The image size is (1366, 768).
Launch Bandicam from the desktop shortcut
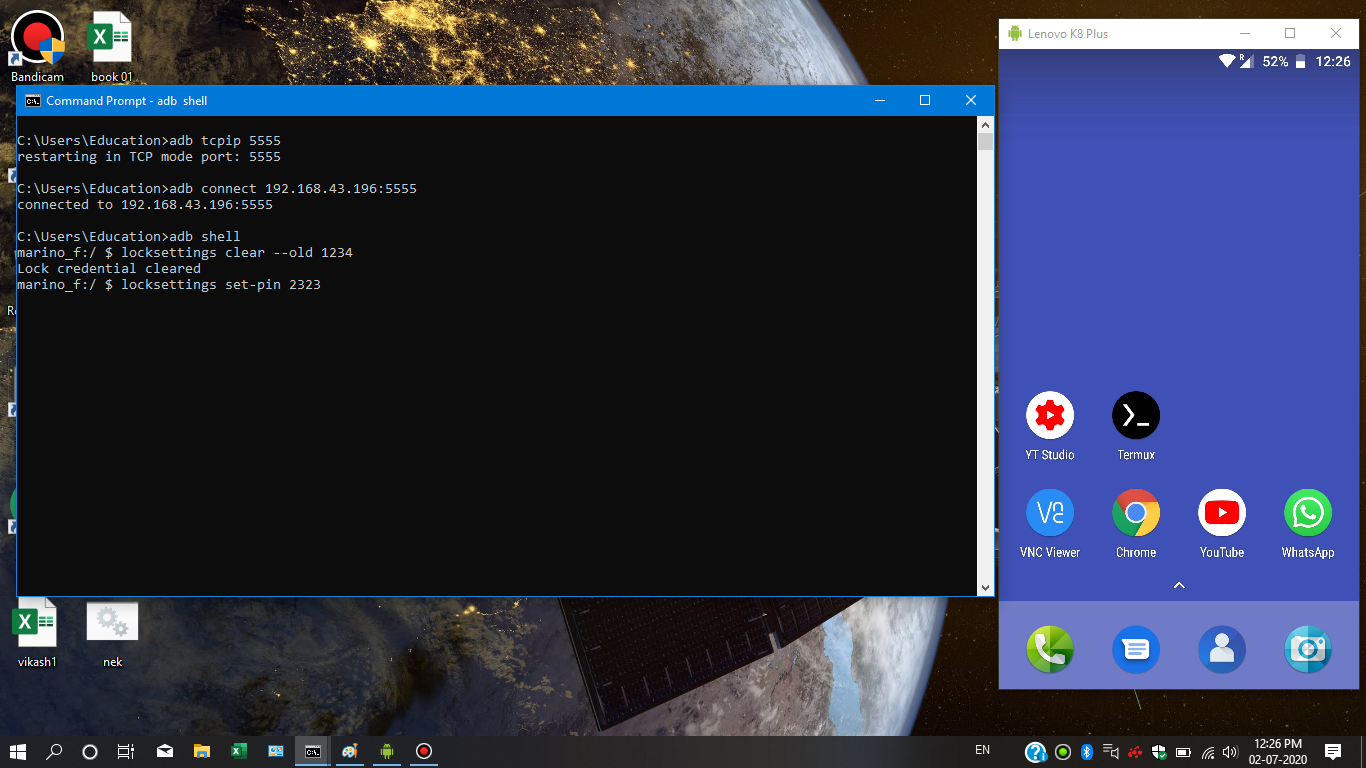37,37
